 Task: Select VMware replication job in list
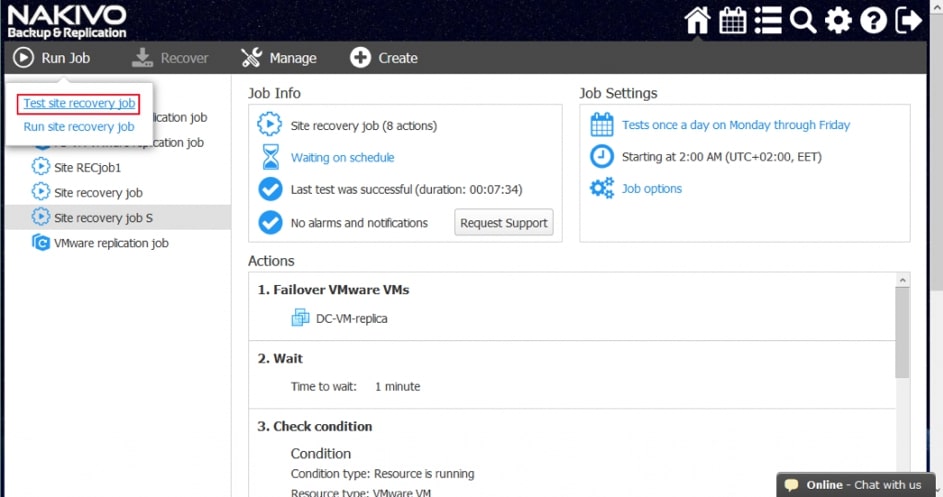pos(110,242)
